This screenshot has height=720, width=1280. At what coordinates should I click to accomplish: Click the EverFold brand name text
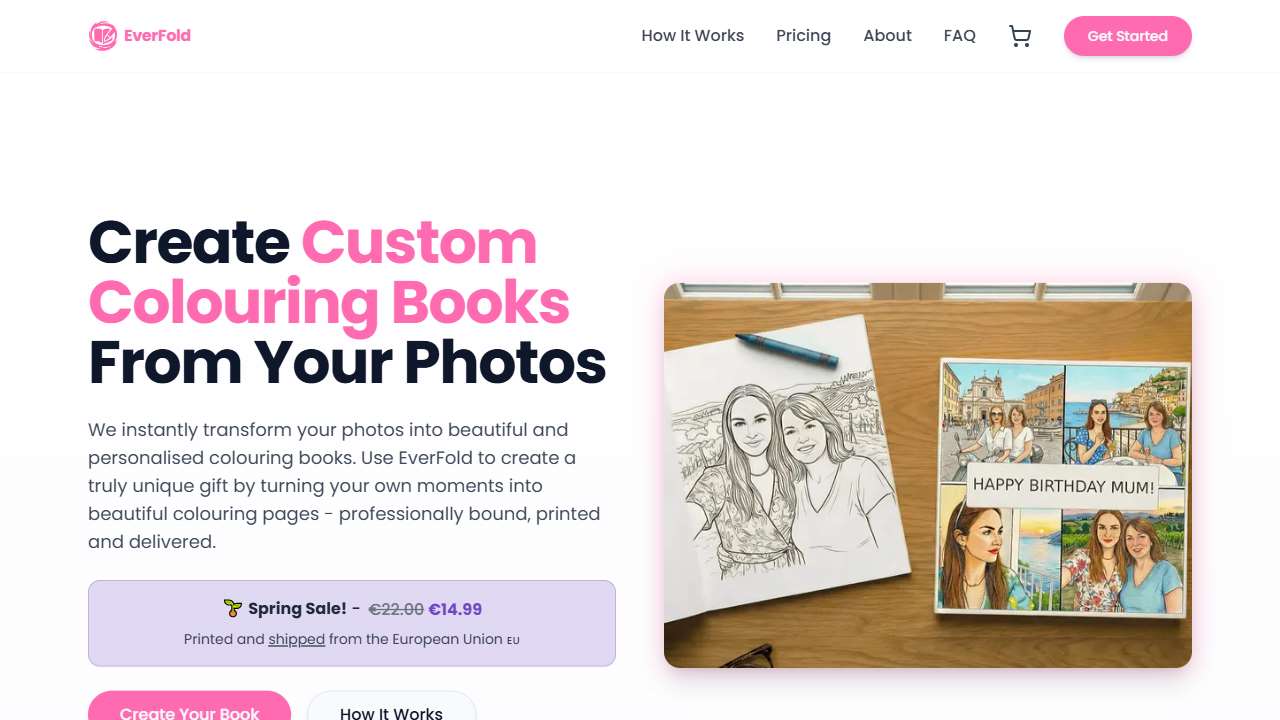click(x=157, y=36)
